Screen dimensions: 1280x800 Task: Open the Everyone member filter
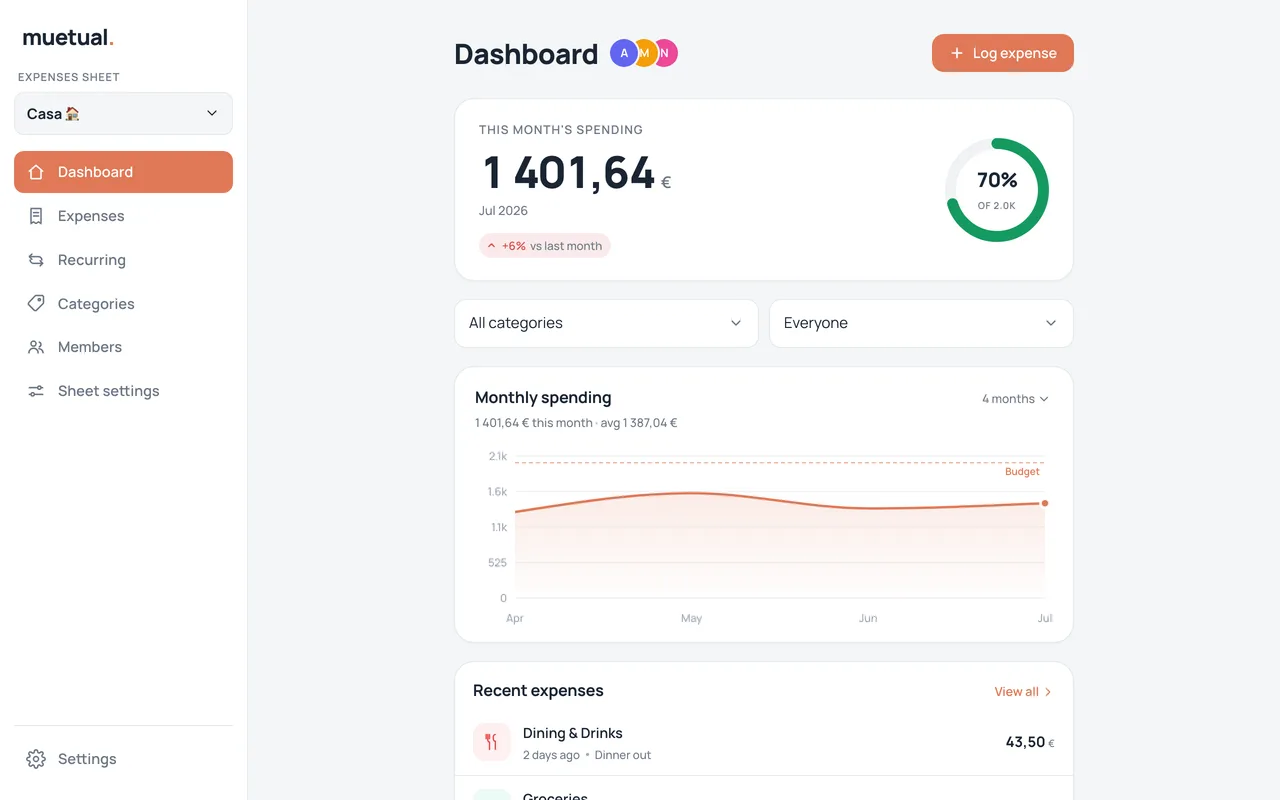click(921, 323)
